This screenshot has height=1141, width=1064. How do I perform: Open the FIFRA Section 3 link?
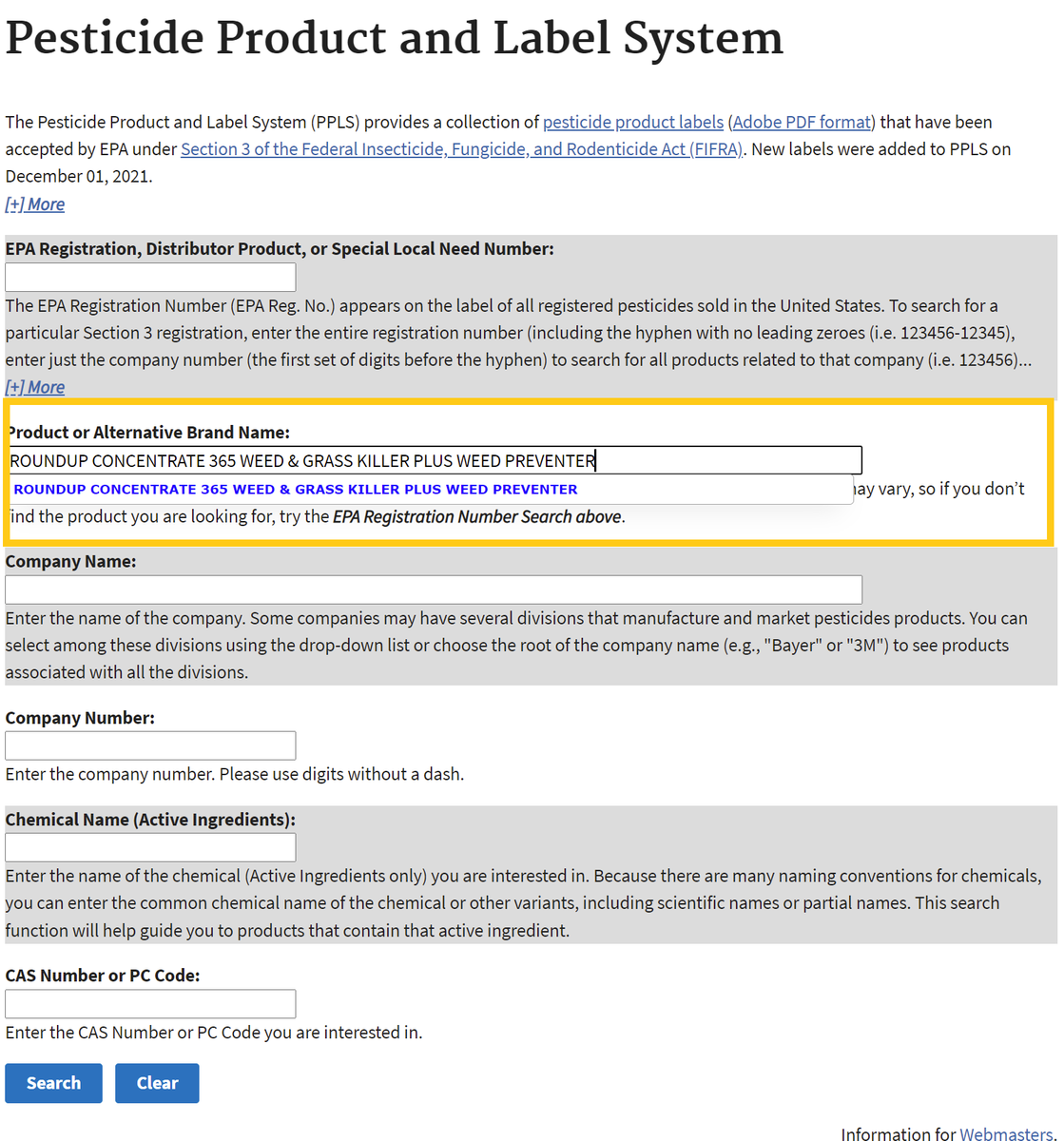tap(461, 149)
